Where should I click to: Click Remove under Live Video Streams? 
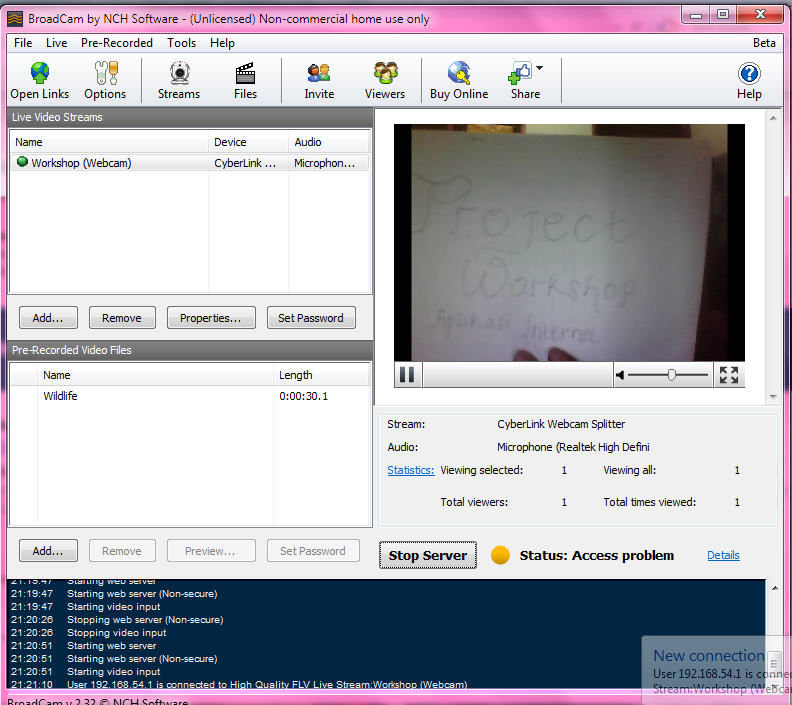[122, 318]
